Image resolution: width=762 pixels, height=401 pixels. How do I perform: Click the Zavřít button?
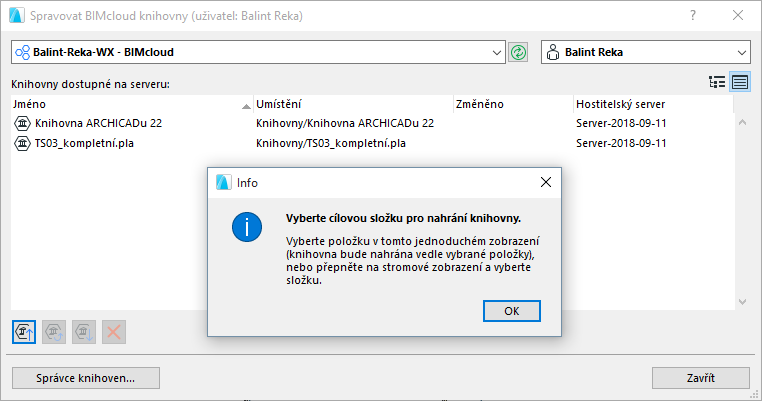(x=700, y=378)
